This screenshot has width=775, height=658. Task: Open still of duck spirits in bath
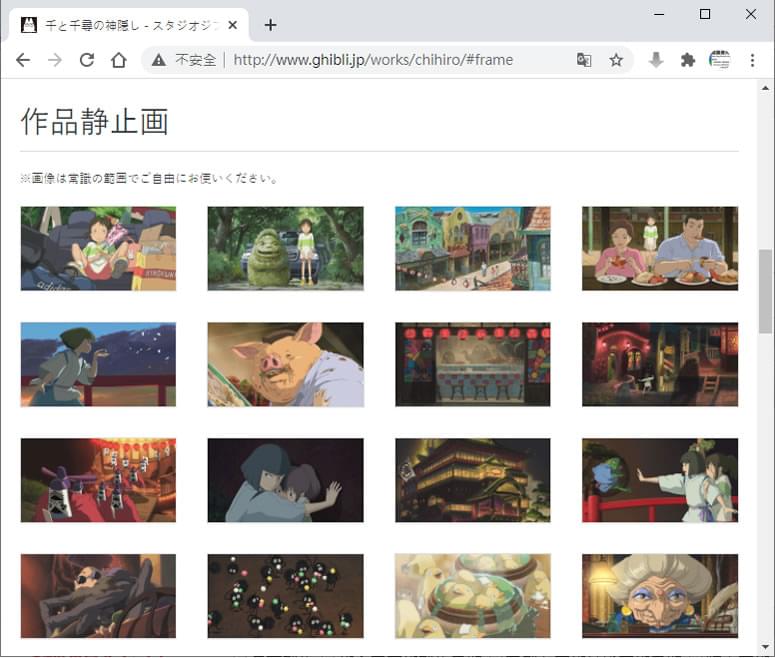[x=473, y=596]
